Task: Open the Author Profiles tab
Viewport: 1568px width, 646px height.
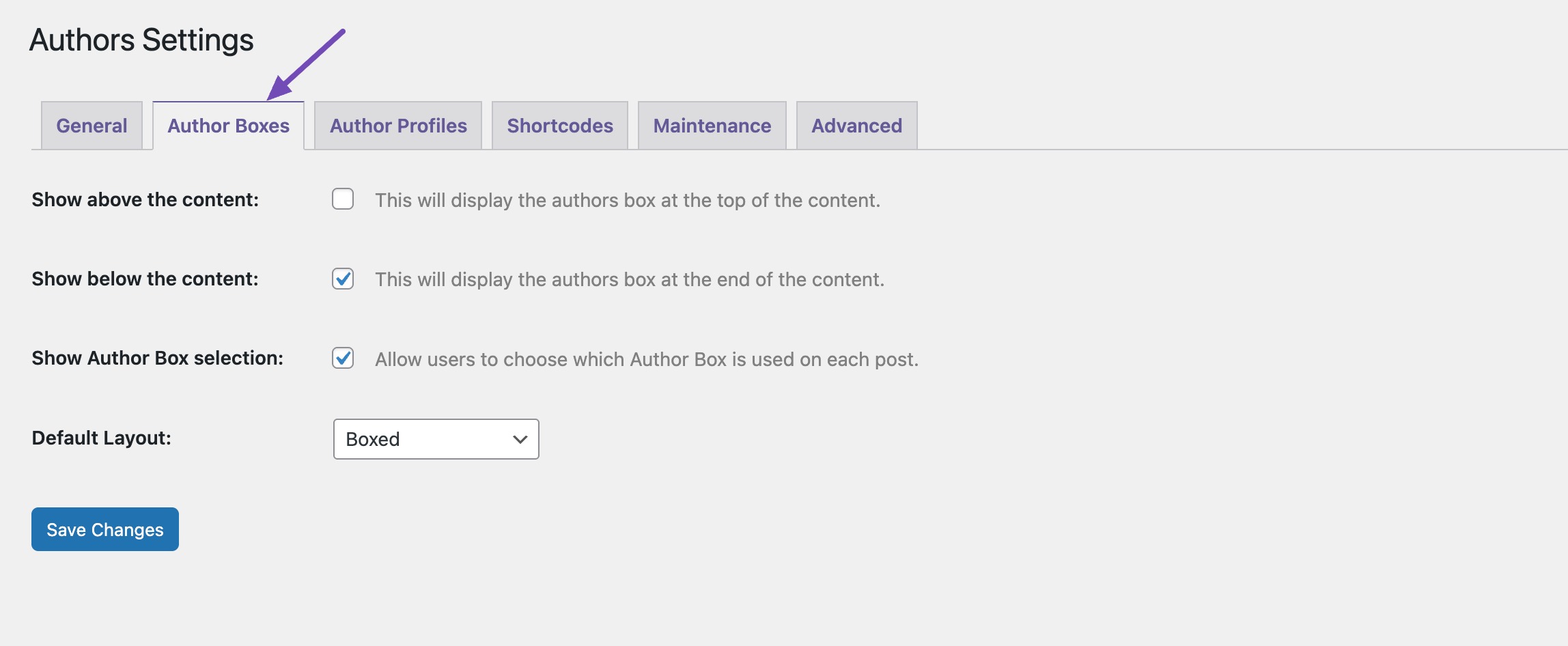Action: [397, 125]
